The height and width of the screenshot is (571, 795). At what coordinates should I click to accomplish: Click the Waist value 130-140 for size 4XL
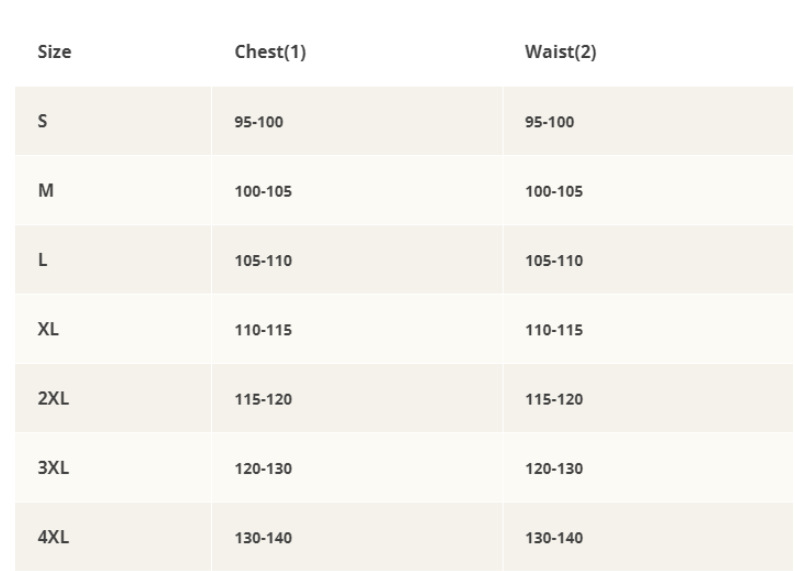[554, 538]
